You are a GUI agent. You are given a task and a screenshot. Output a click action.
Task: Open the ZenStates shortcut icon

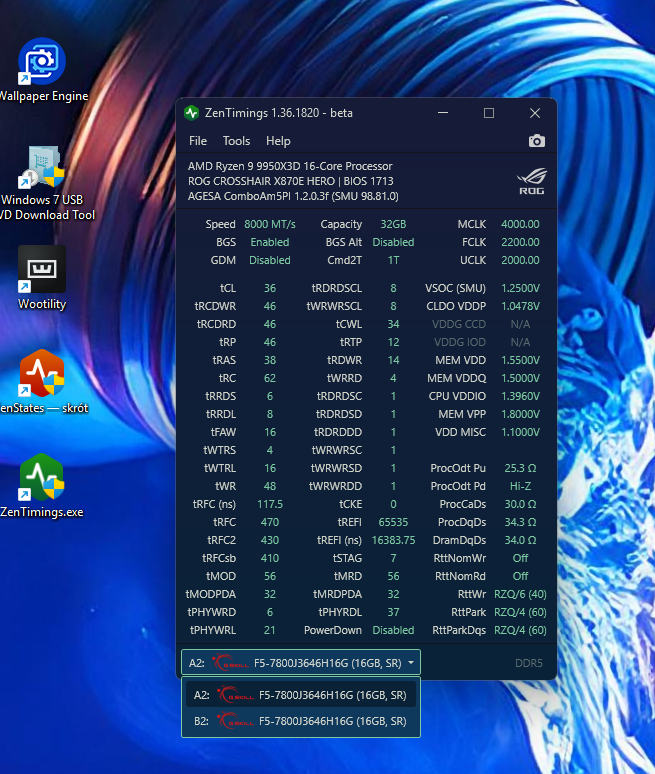pyautogui.click(x=42, y=375)
